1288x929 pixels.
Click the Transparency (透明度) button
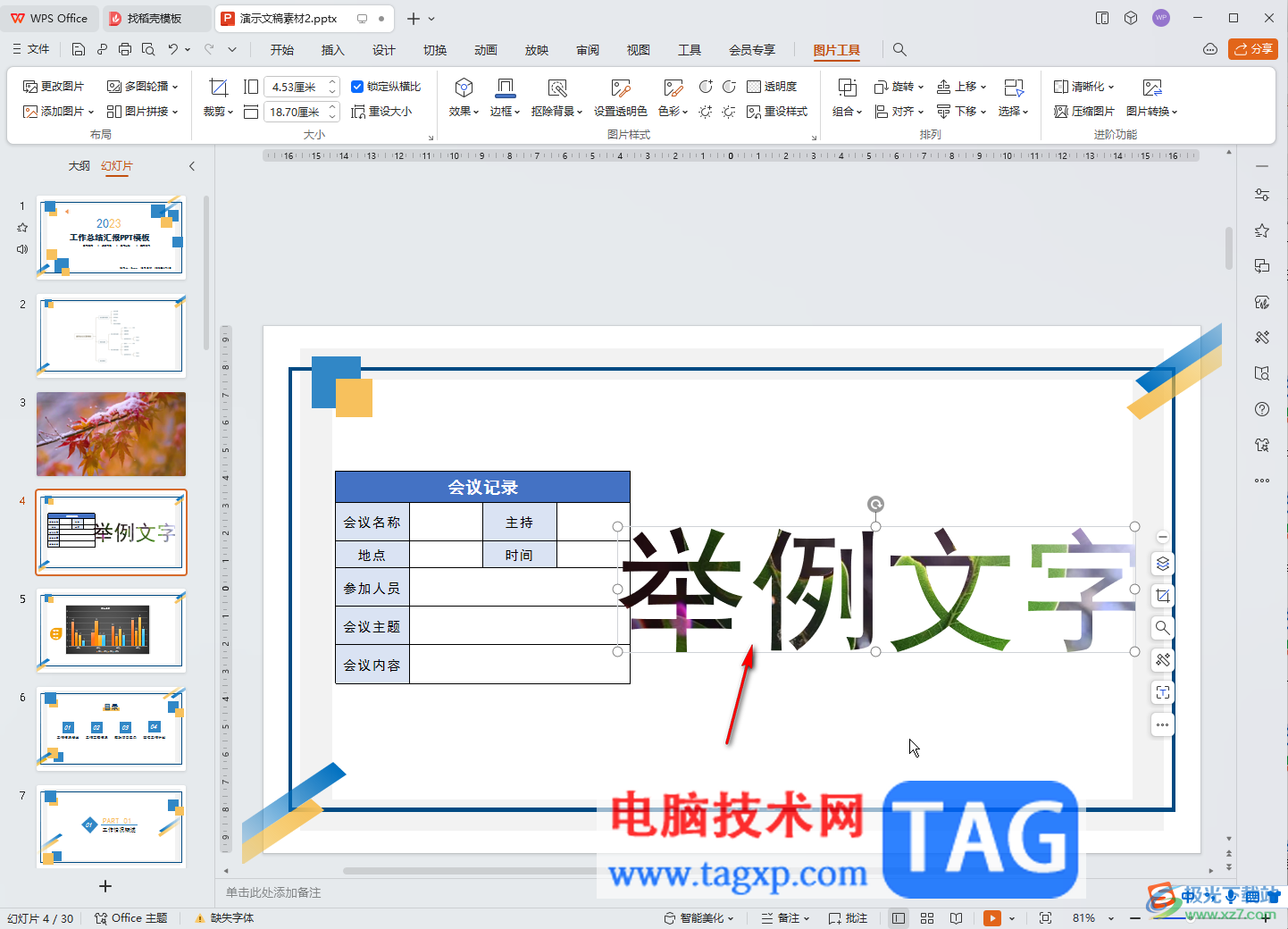tap(772, 87)
